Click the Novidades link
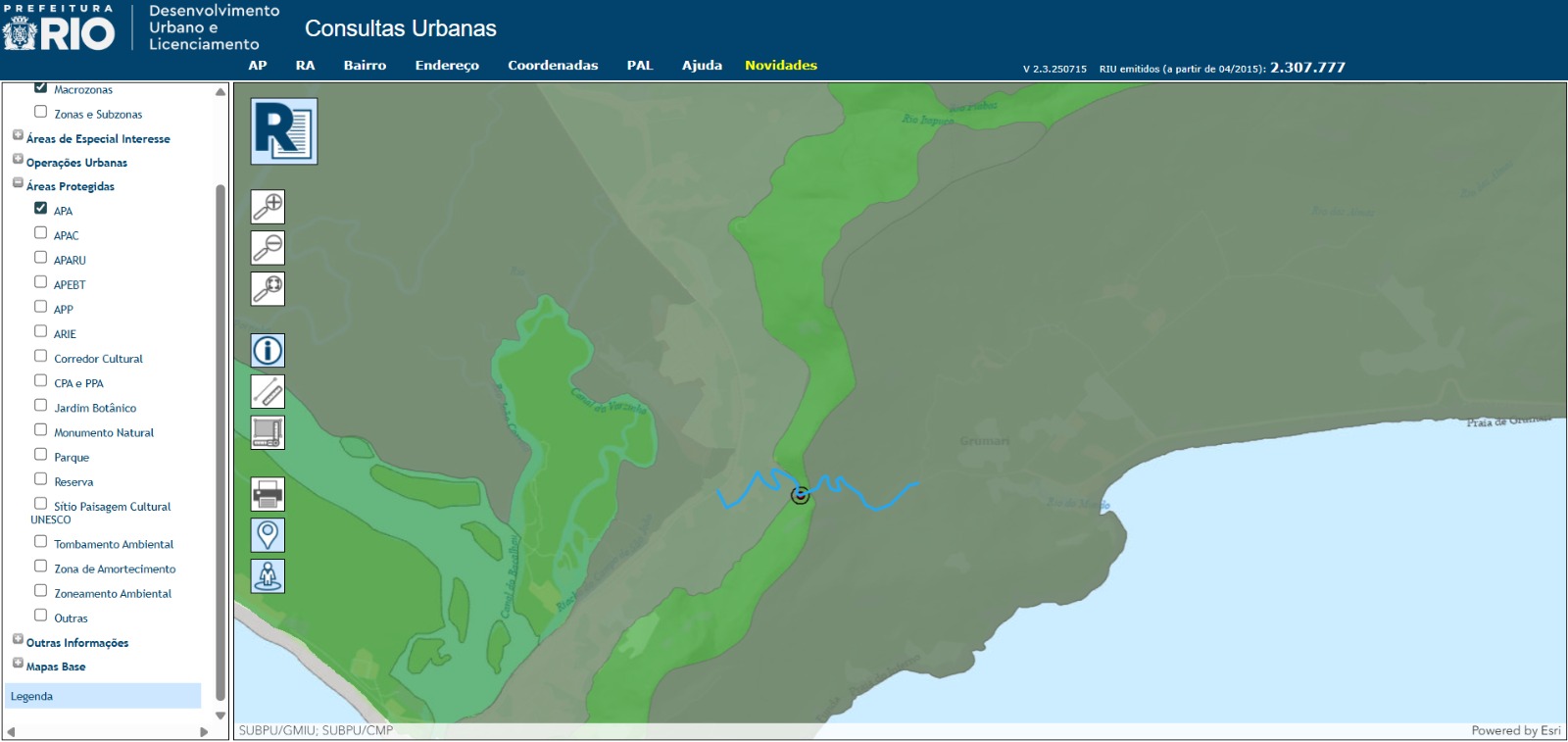The height and width of the screenshot is (742, 1568). [780, 66]
